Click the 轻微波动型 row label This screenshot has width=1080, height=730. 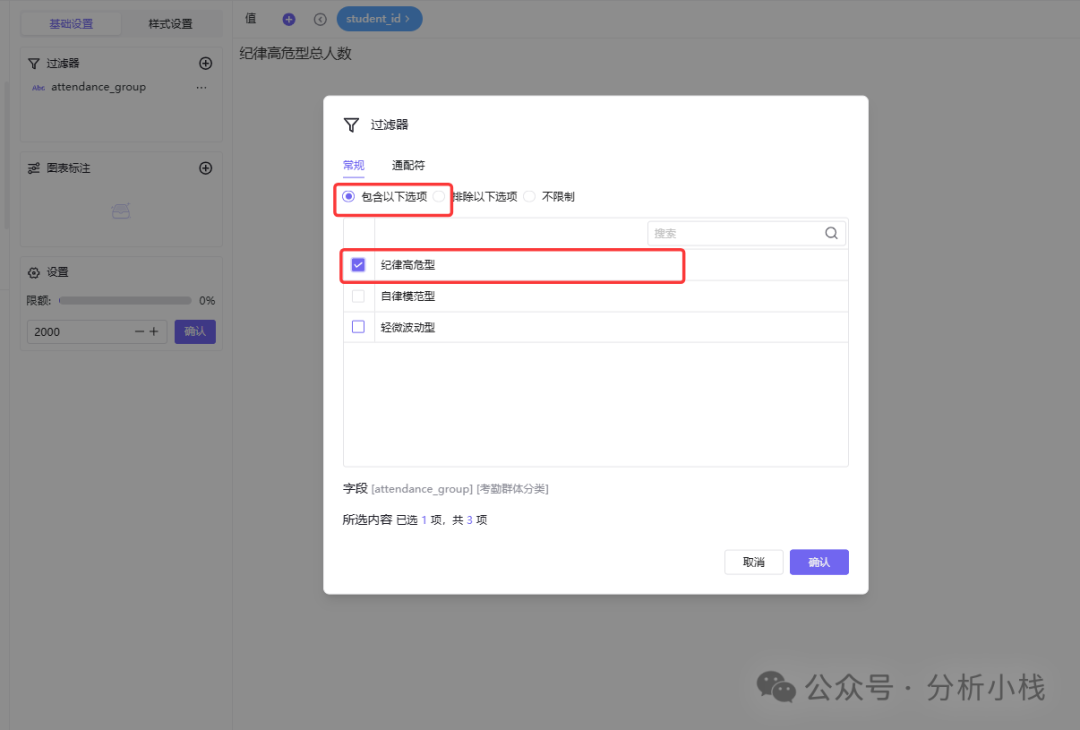[x=408, y=328]
